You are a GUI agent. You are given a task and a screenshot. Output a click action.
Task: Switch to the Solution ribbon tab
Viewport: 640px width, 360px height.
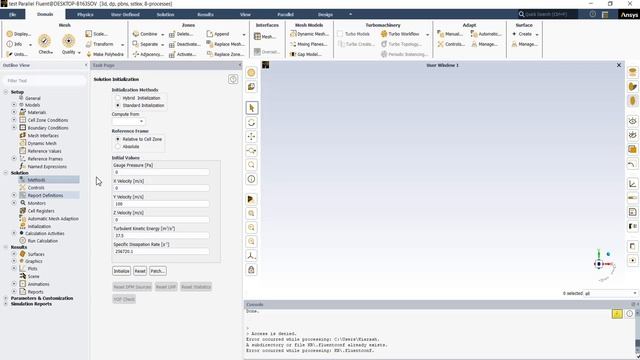tap(165, 14)
